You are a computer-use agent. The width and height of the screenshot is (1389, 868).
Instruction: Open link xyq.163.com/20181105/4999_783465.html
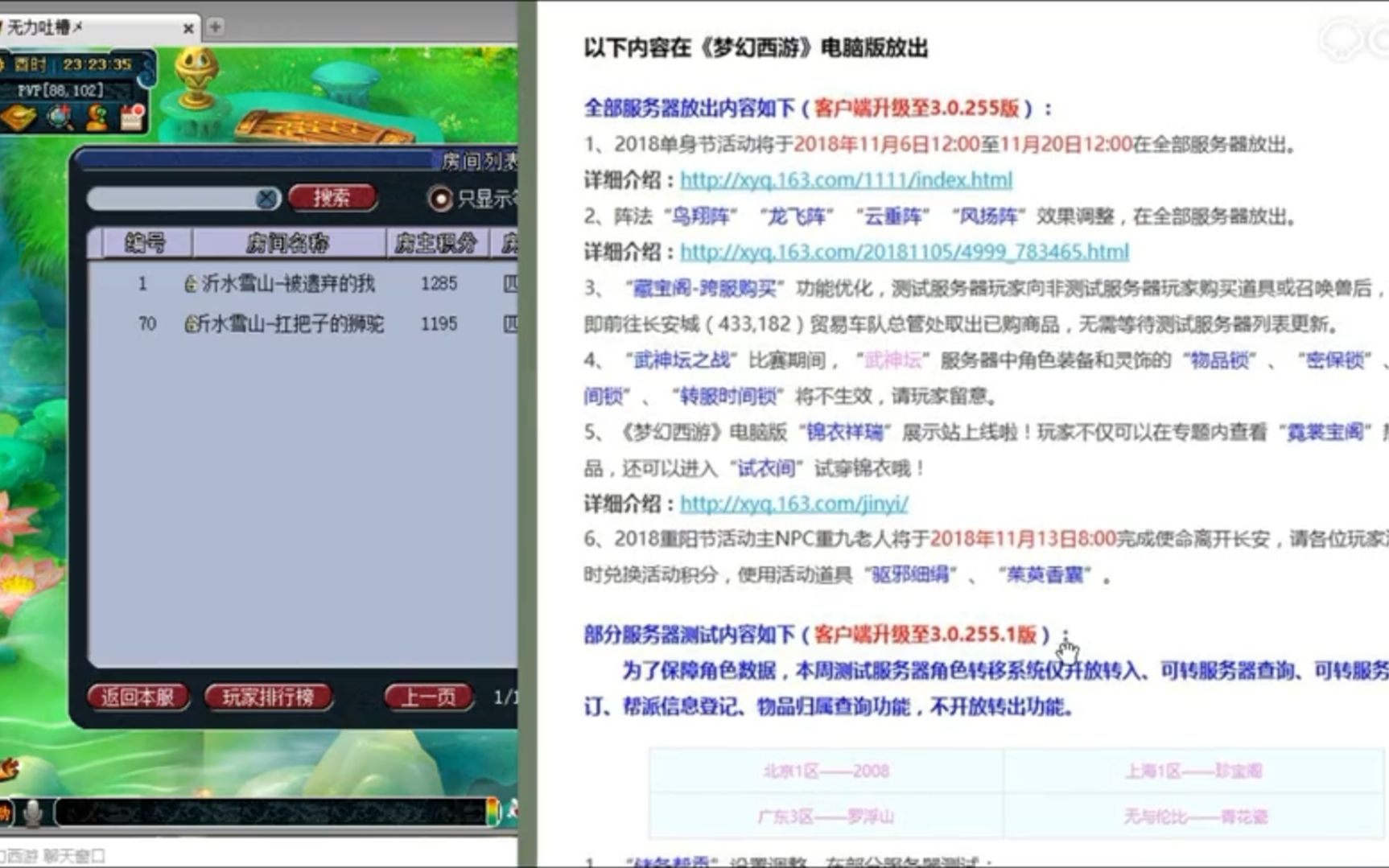click(905, 252)
